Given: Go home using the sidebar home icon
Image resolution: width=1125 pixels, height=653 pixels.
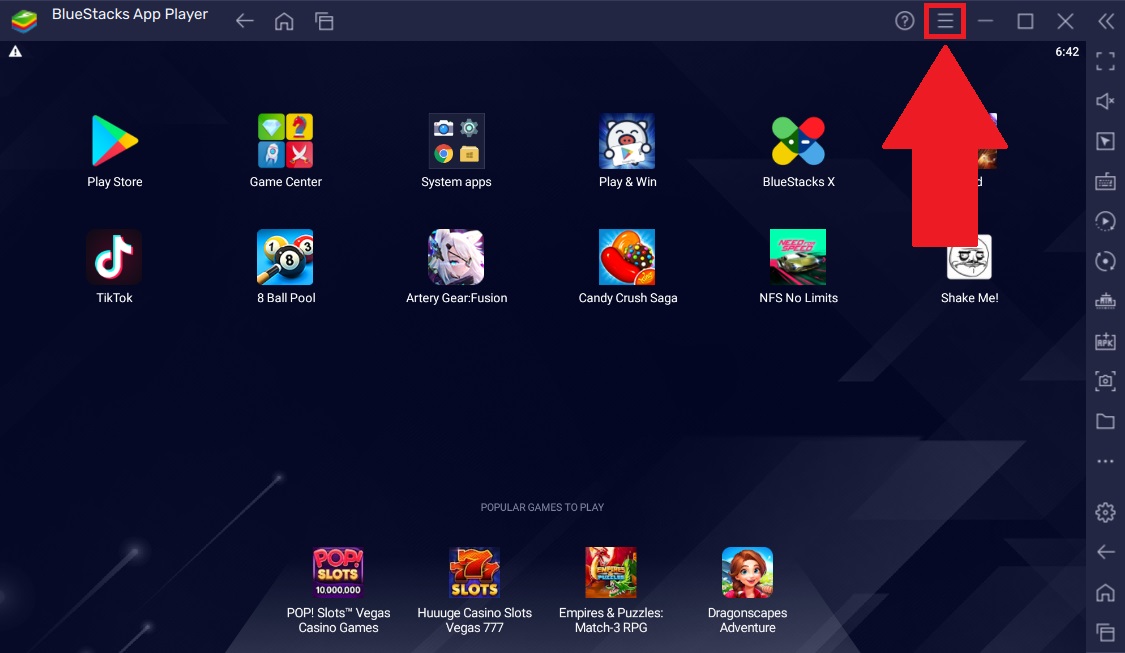Looking at the screenshot, I should point(1105,591).
